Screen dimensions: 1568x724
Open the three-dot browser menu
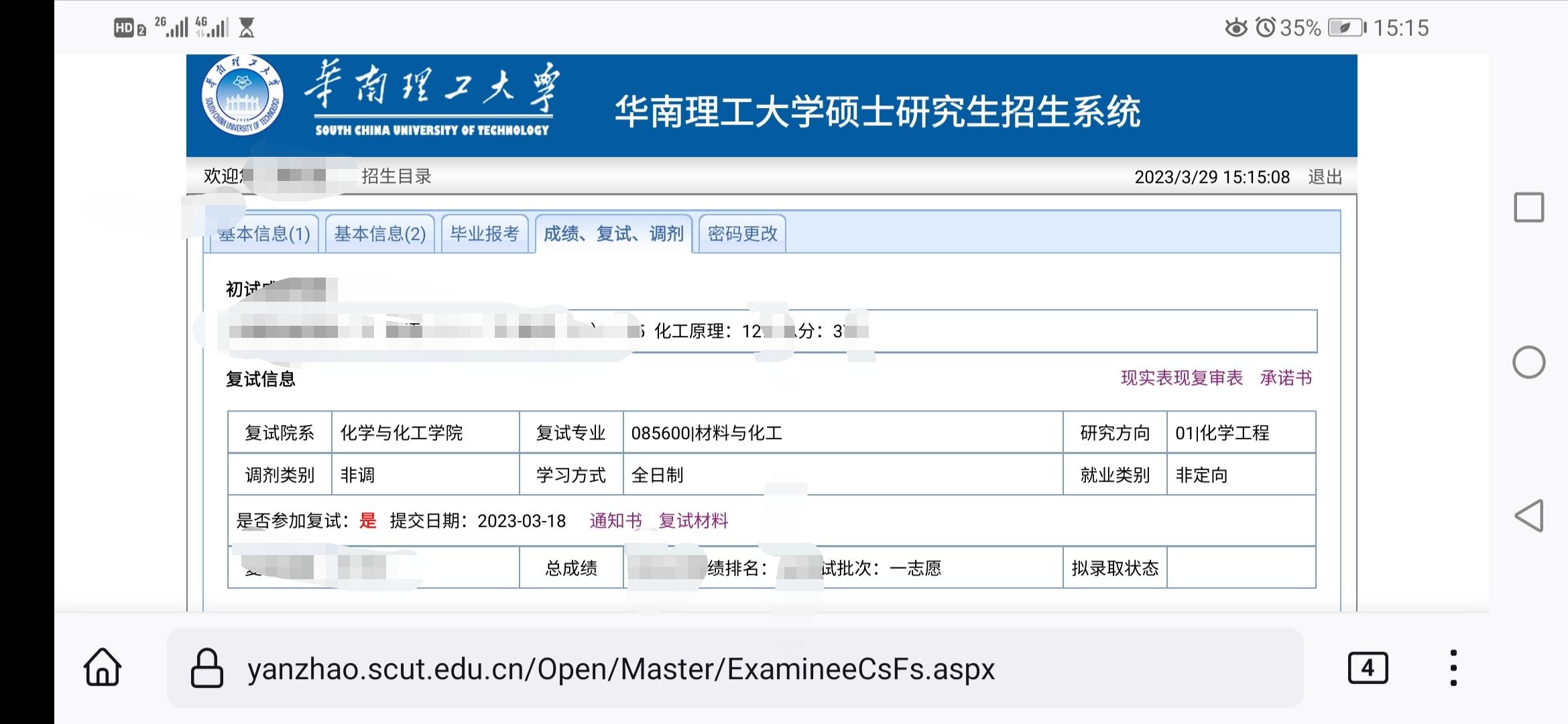tap(1453, 668)
